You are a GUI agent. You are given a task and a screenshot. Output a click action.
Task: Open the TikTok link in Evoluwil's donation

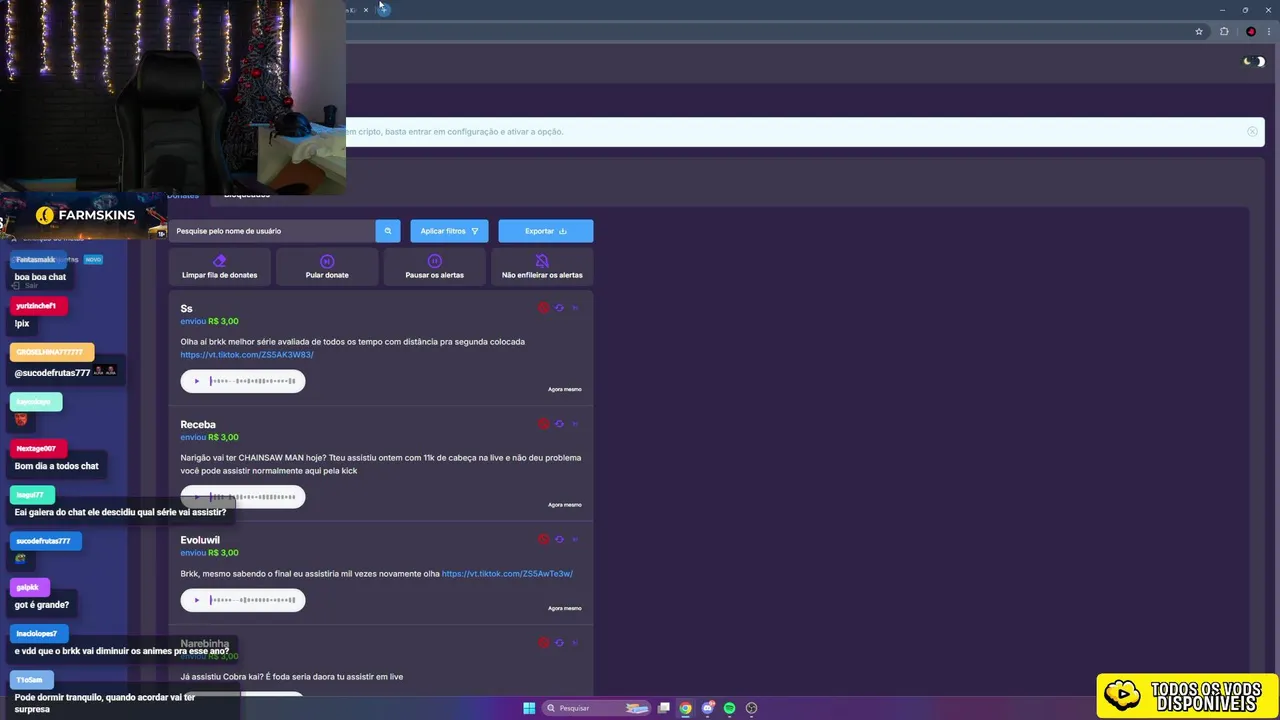point(507,574)
